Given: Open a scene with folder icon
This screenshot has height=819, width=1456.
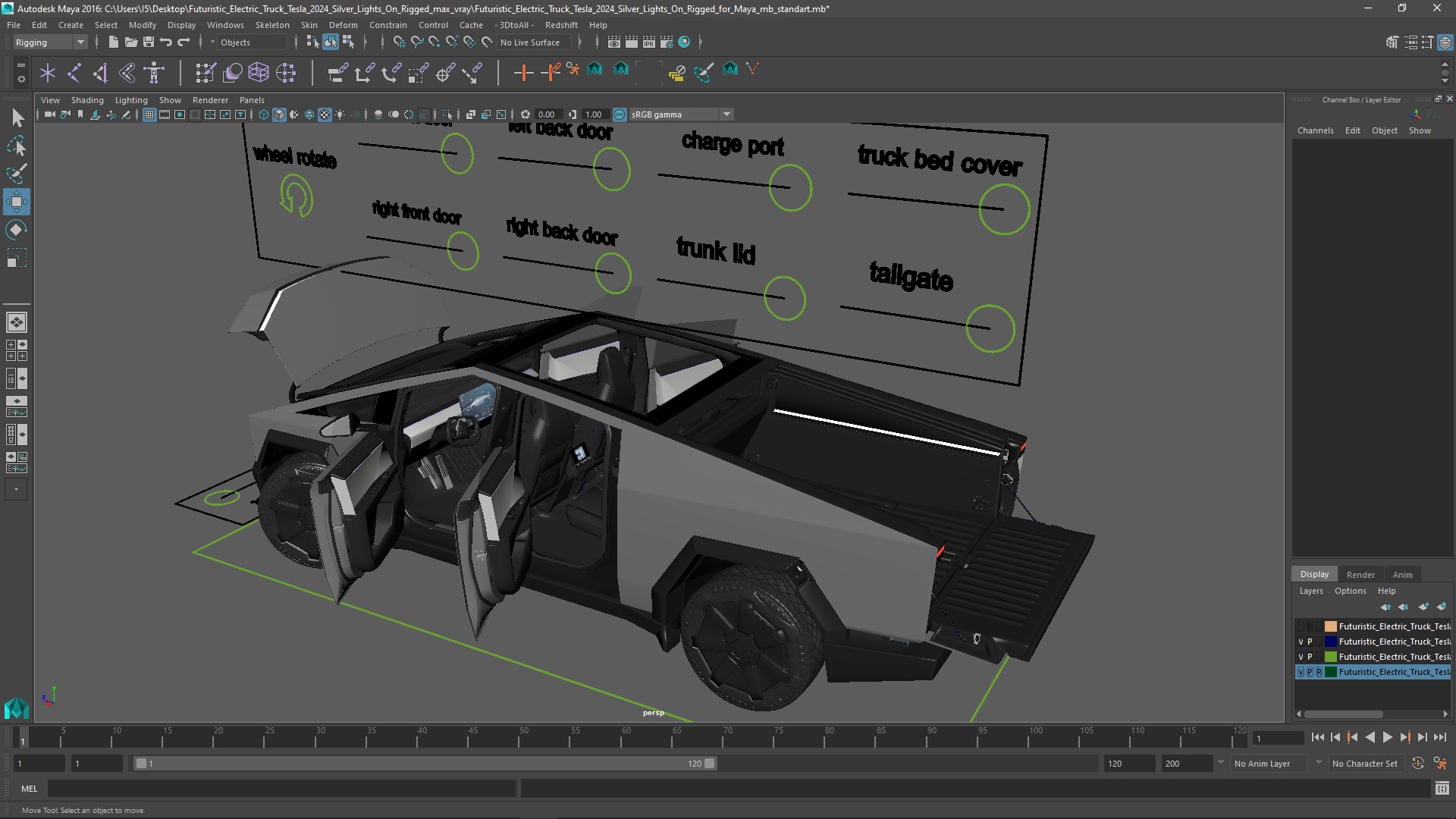Looking at the screenshot, I should (x=130, y=42).
